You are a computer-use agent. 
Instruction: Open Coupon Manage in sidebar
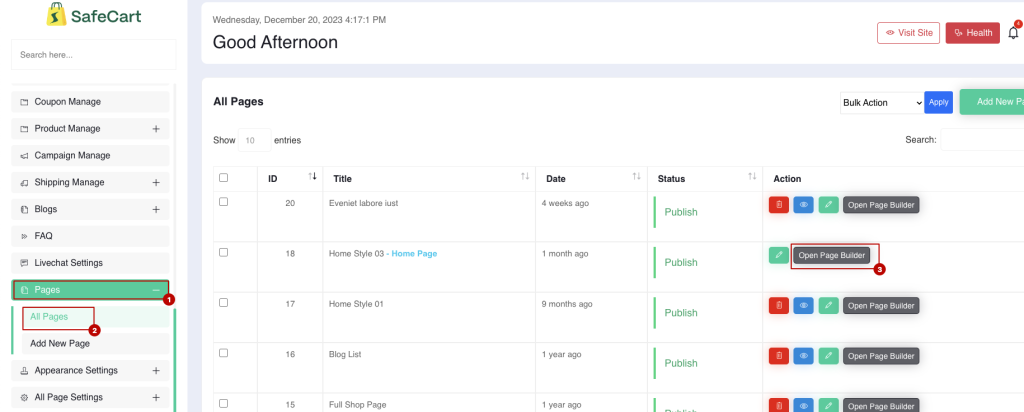[90, 102]
